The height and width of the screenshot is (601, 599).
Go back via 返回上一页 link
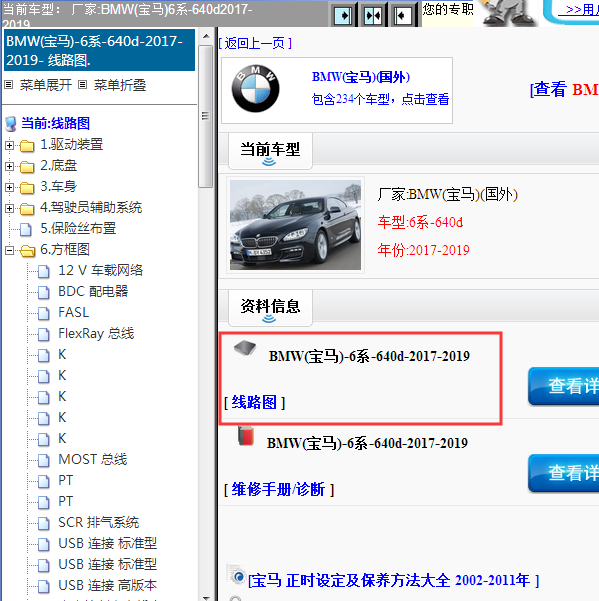tap(255, 43)
